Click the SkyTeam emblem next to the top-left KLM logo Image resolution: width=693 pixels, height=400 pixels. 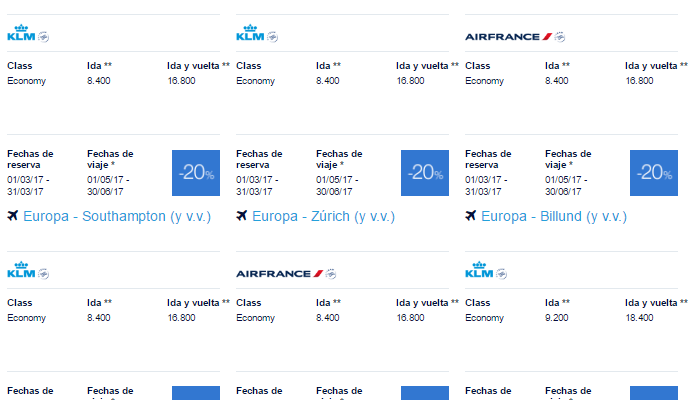43,37
